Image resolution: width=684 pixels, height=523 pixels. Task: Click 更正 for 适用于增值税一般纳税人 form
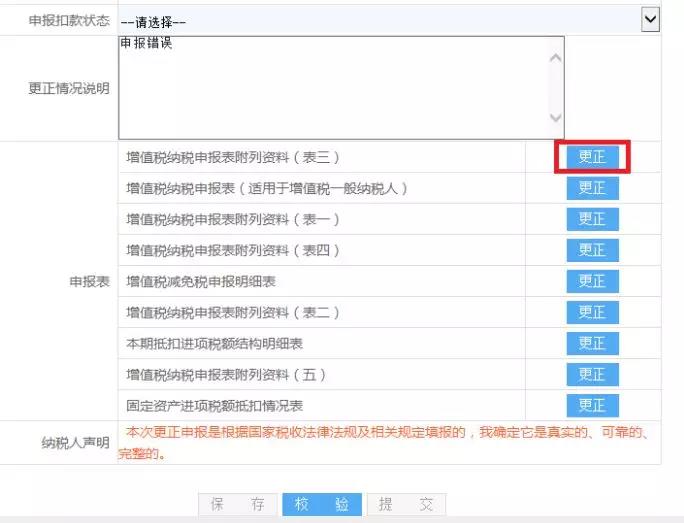(592, 188)
